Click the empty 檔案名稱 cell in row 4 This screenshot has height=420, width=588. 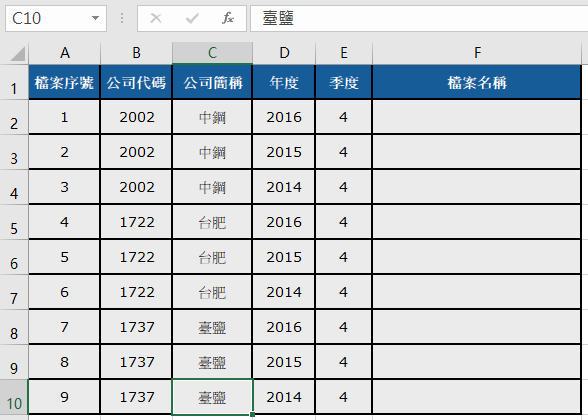[x=477, y=187]
